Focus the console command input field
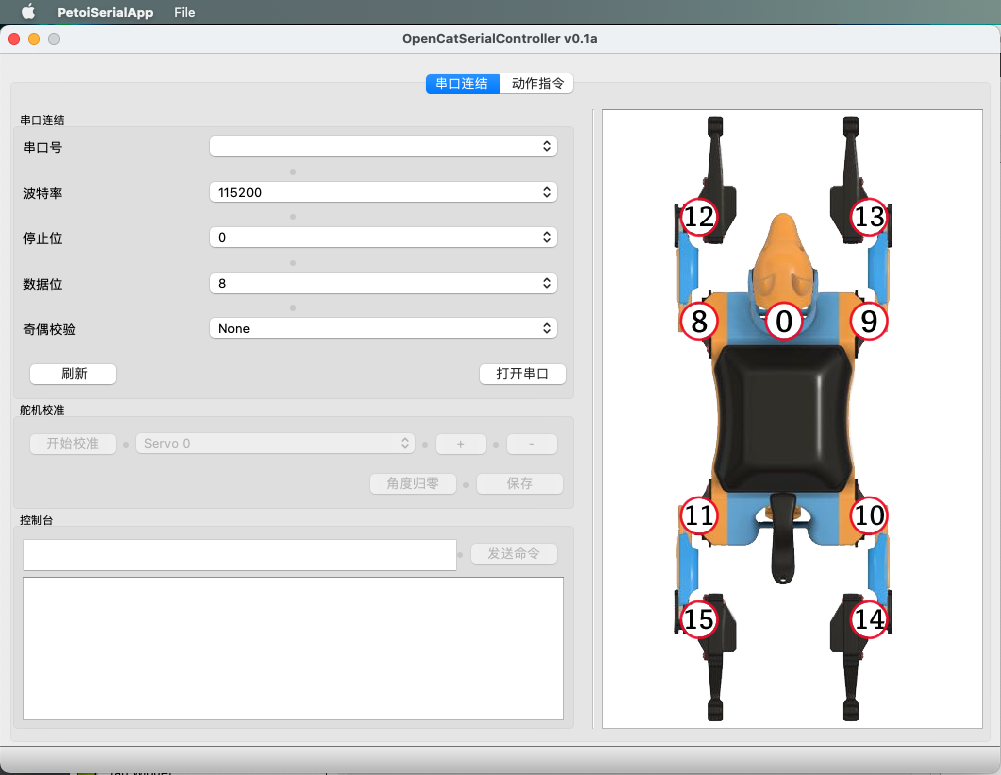This screenshot has height=775, width=1001. (239, 555)
